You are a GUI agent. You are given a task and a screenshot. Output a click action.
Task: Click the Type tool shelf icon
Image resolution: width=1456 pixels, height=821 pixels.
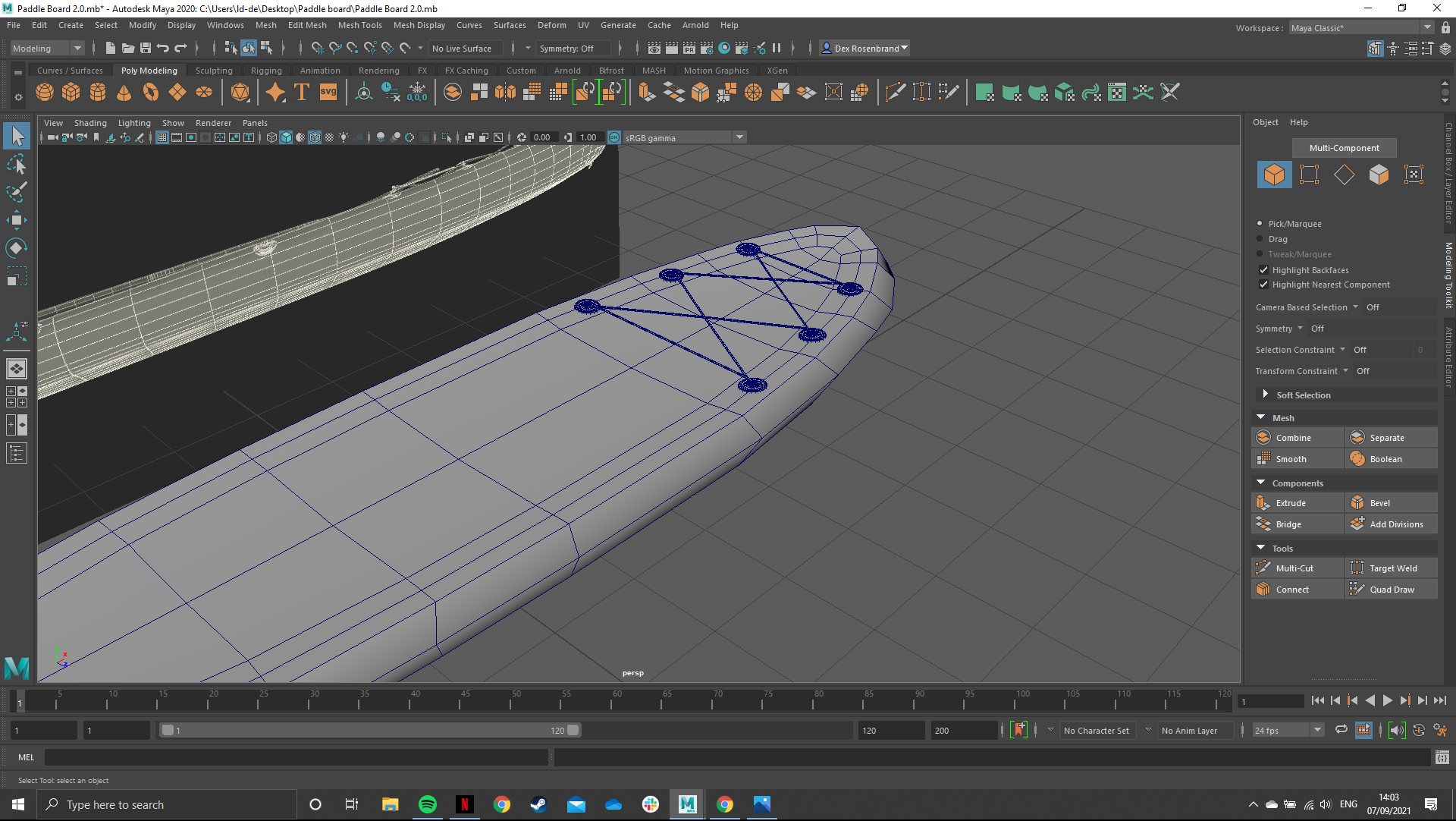[301, 93]
